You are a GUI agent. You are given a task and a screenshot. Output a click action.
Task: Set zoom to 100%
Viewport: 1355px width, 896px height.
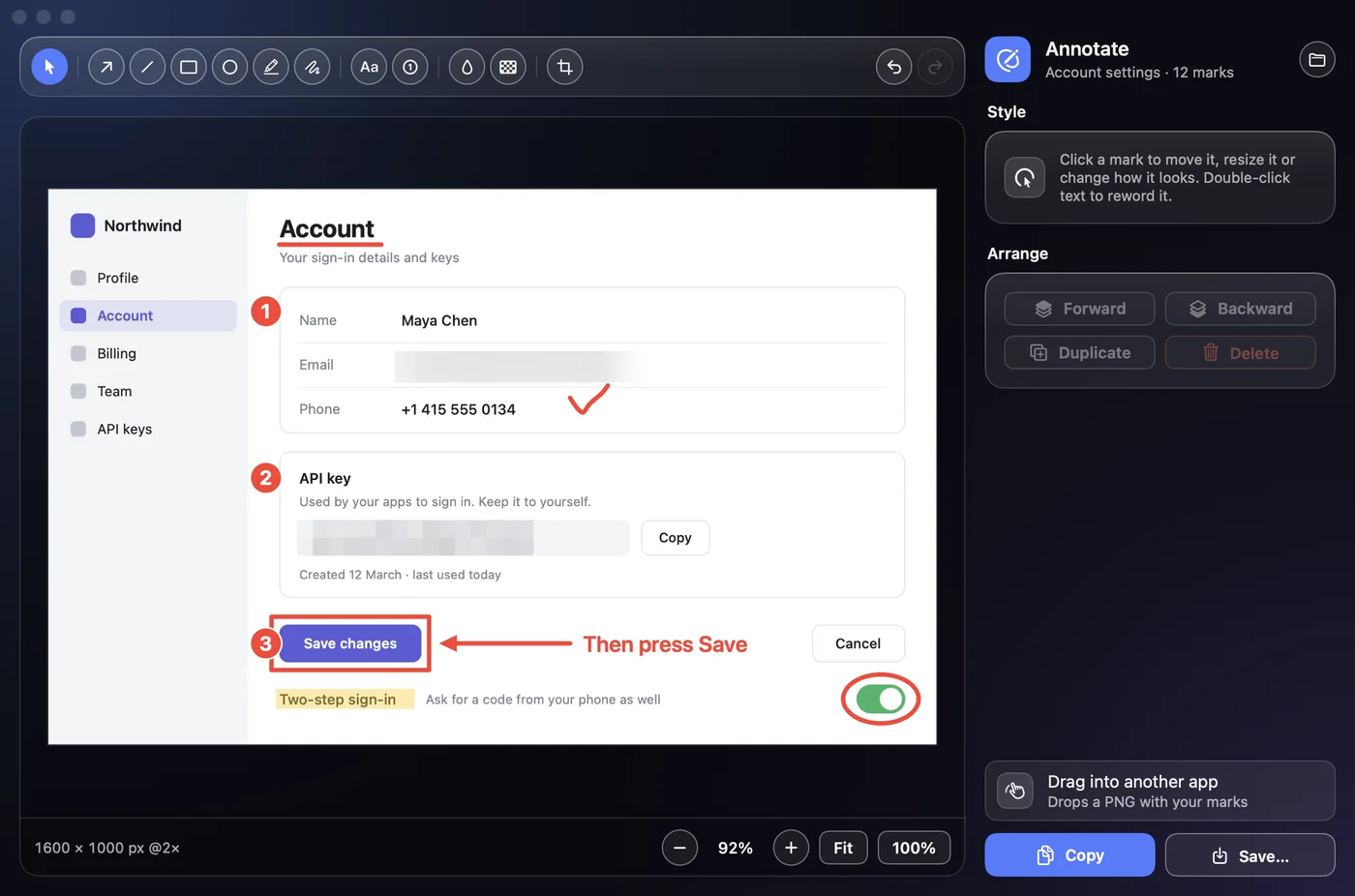coord(914,848)
